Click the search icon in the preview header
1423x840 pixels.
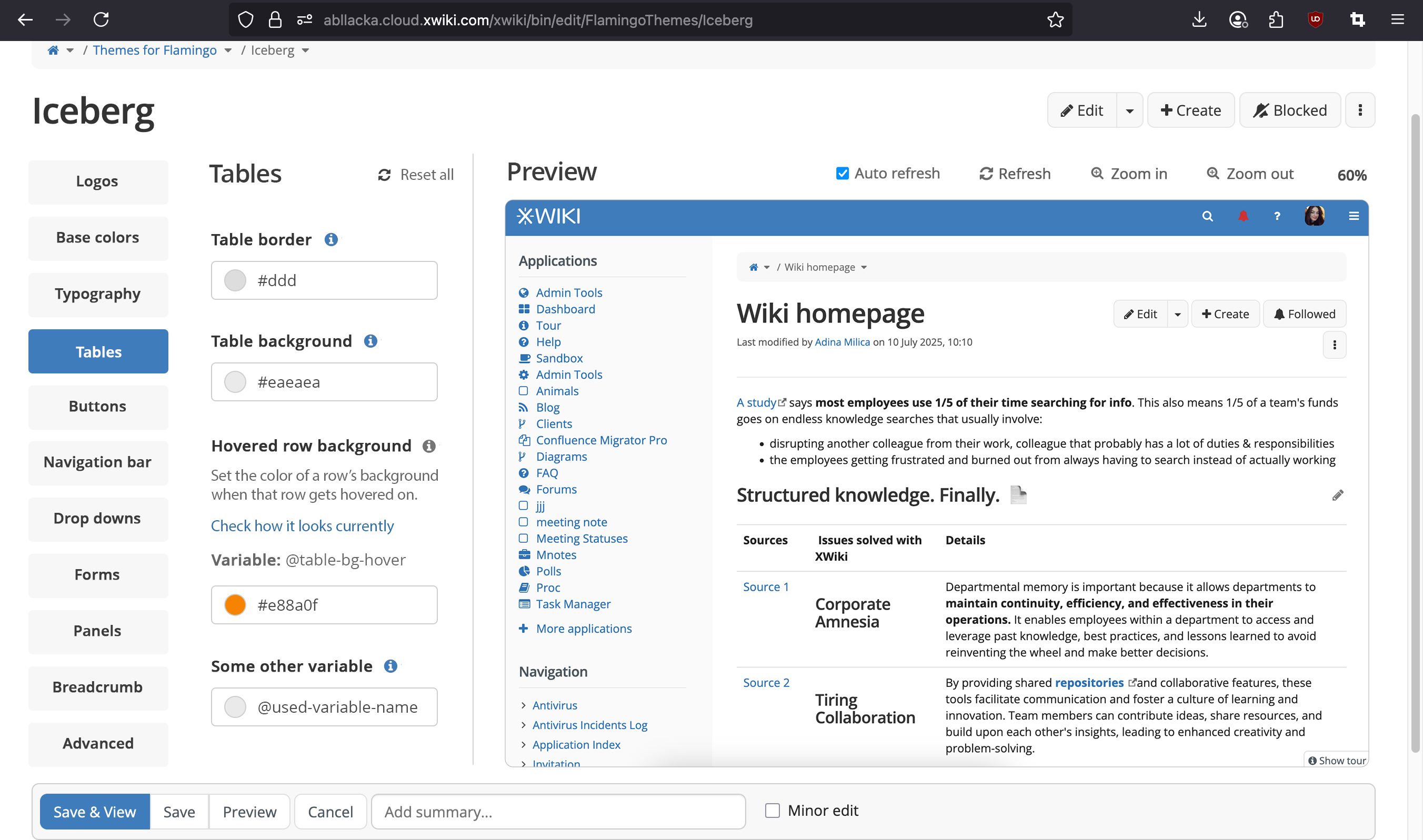point(1208,216)
